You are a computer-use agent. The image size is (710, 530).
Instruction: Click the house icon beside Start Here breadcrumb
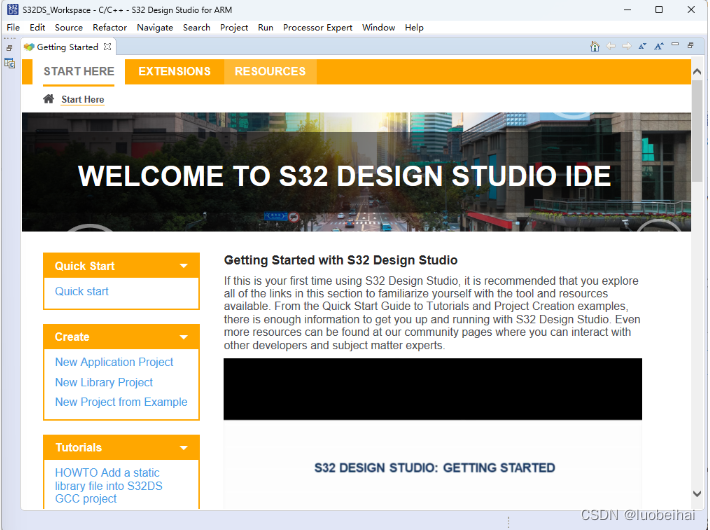coord(48,99)
